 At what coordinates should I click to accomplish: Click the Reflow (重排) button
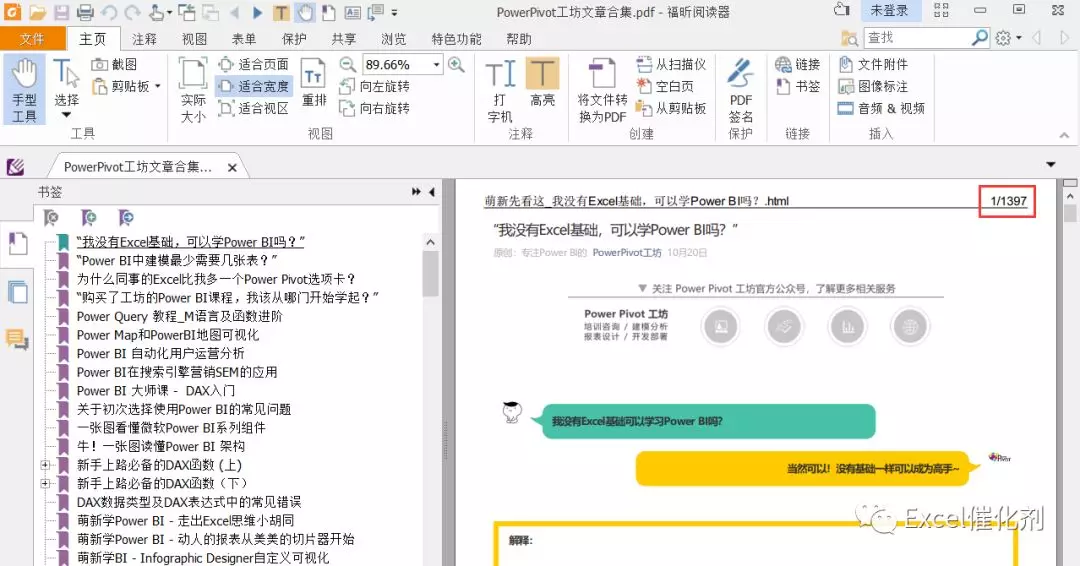point(314,83)
